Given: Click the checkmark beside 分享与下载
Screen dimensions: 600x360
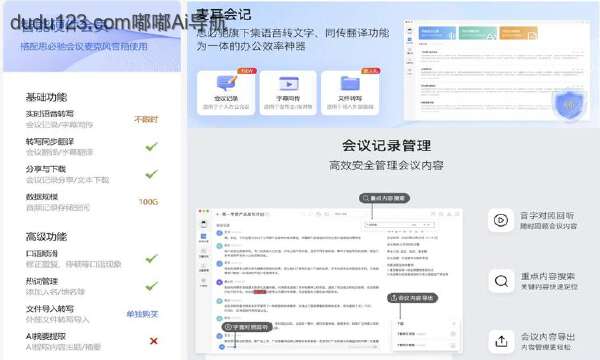Looking at the screenshot, I should 152,174.
